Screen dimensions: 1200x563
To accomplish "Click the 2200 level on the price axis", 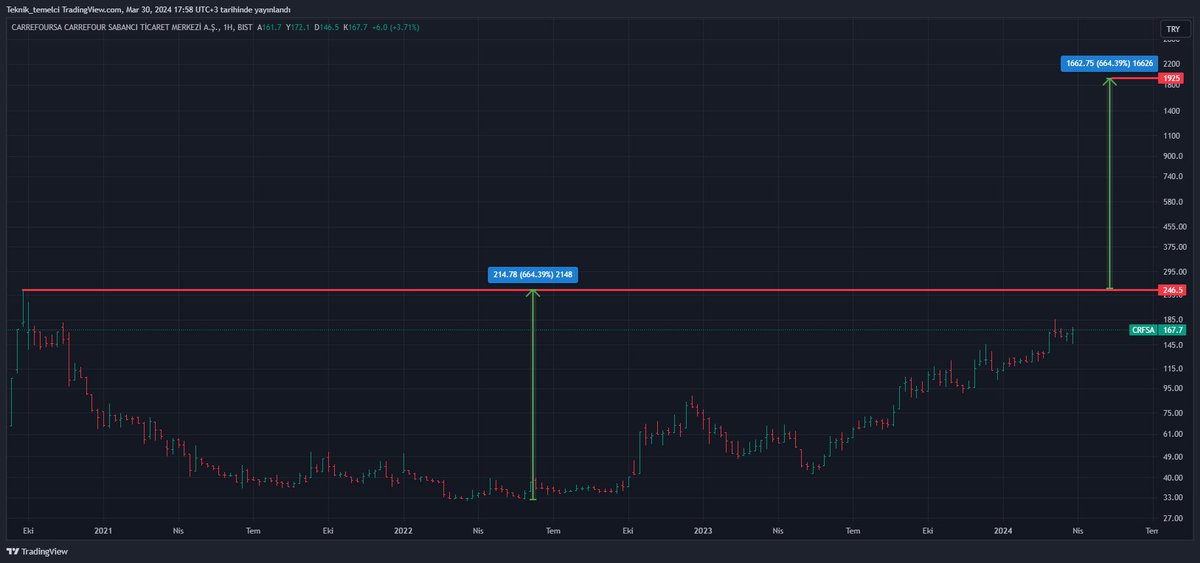I will pos(1172,63).
